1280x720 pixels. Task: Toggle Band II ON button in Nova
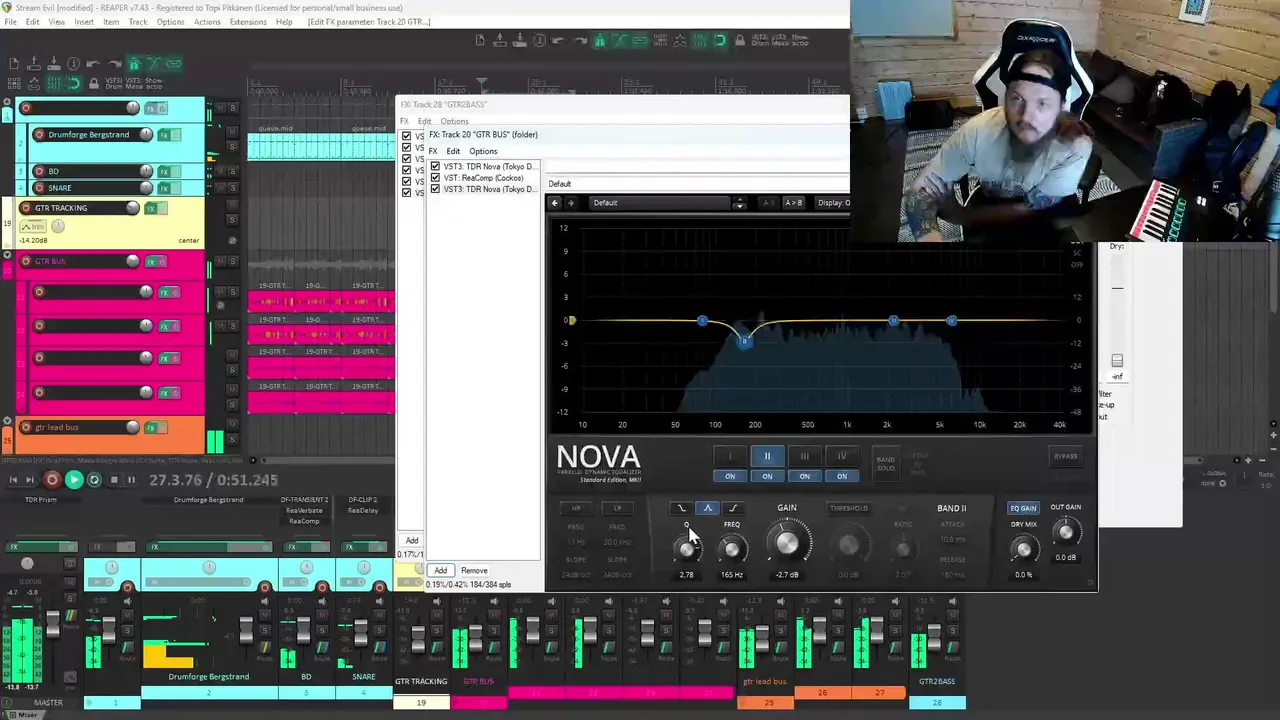[x=767, y=476]
